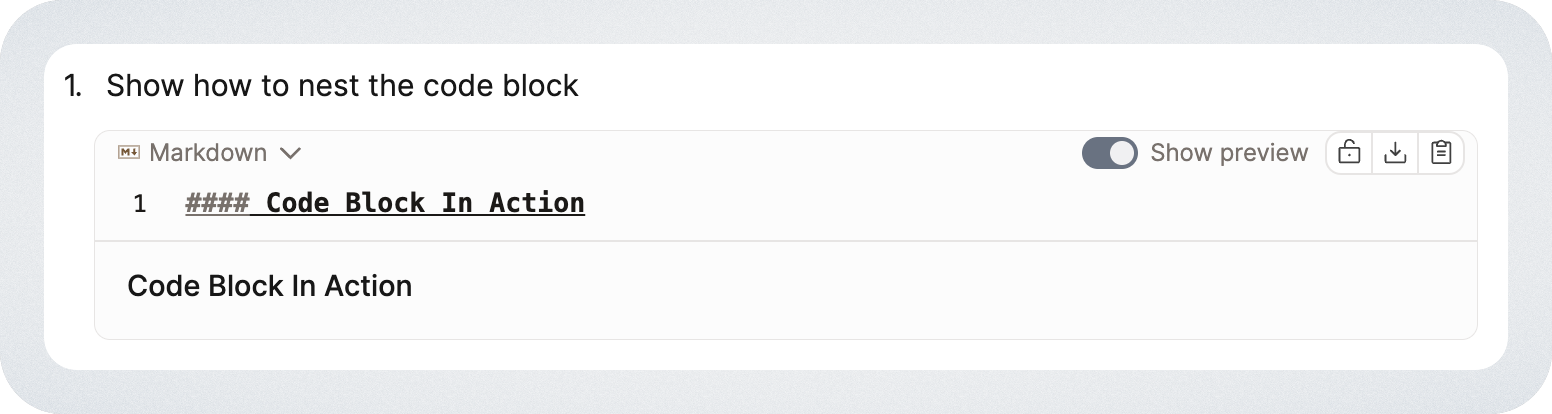This screenshot has height=414, width=1552.
Task: Click the "####" heading marker in code
Action: point(217,203)
